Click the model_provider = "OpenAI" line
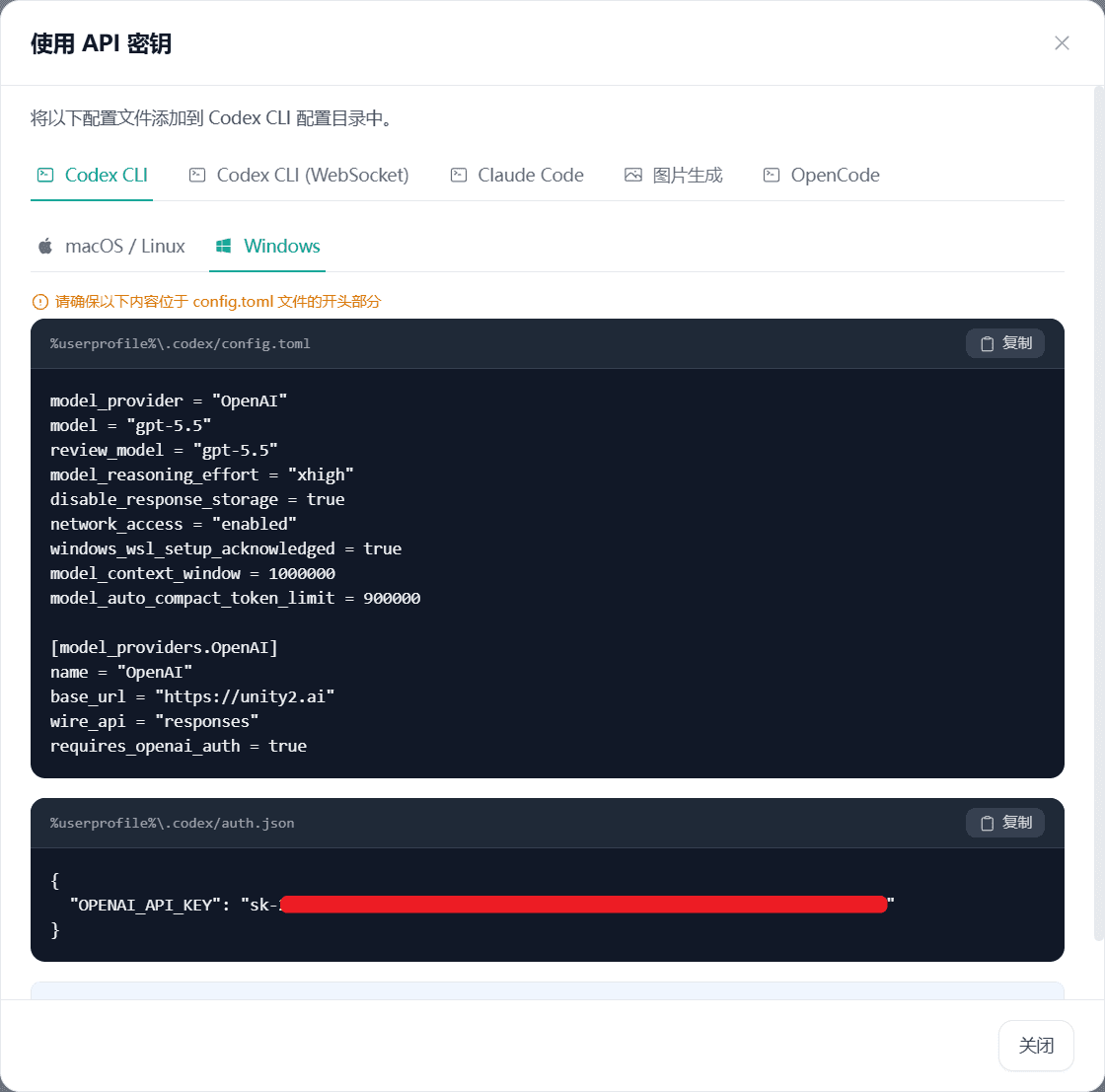The height and width of the screenshot is (1092, 1105). point(169,400)
